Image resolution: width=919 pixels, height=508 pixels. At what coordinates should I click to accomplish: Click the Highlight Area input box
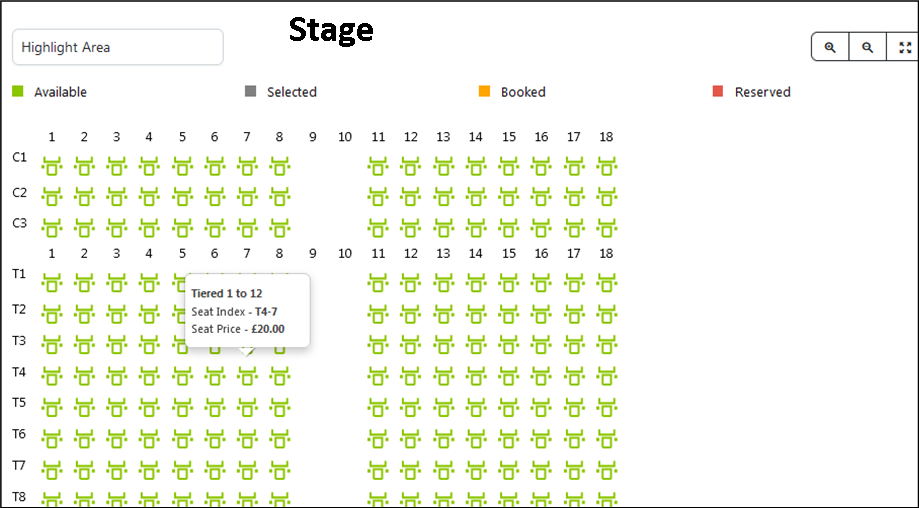click(118, 47)
